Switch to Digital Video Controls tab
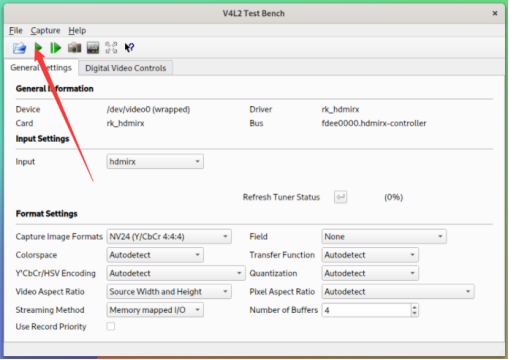The height and width of the screenshot is (360, 509). [126, 68]
